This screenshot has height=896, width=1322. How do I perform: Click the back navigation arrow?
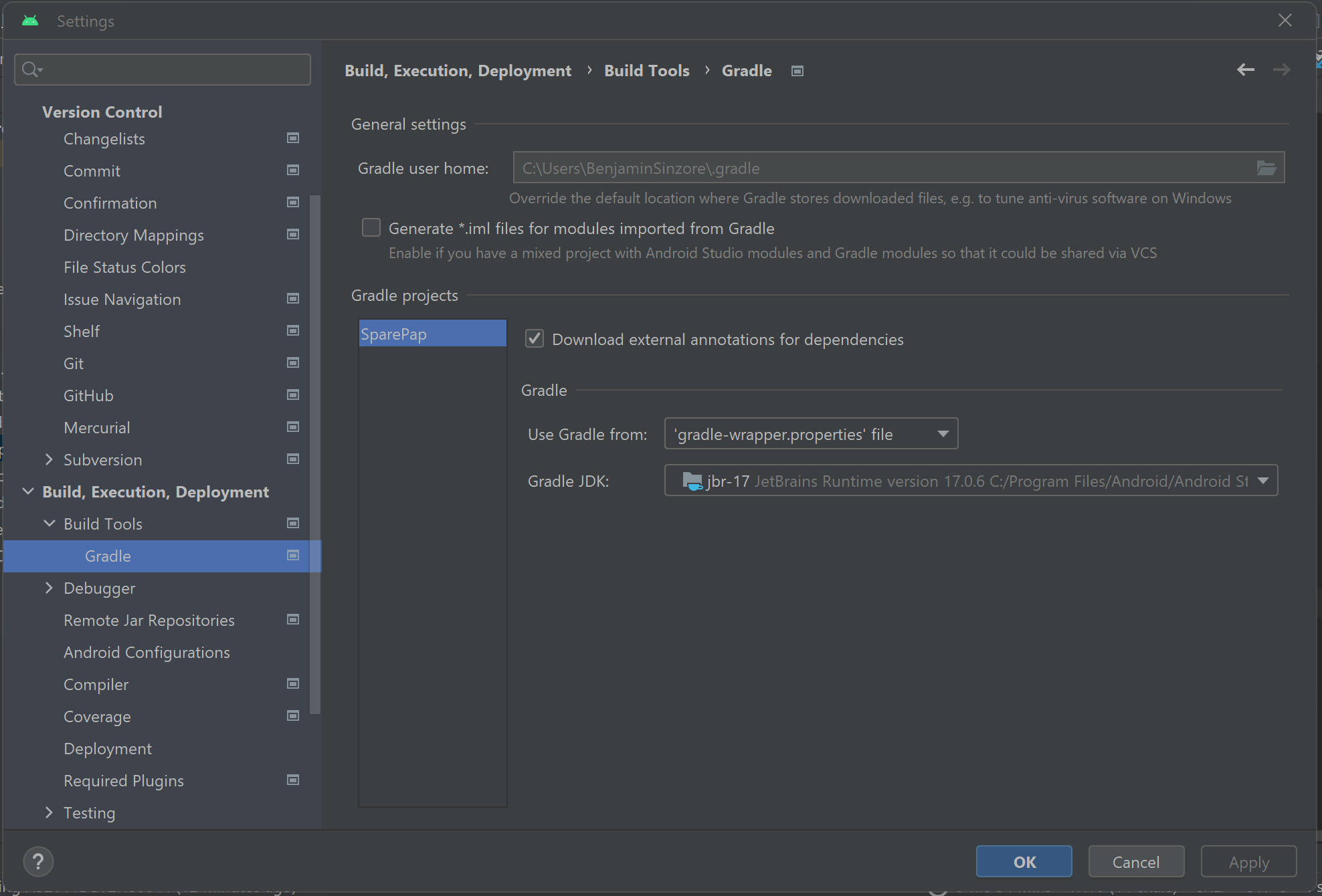[1245, 70]
